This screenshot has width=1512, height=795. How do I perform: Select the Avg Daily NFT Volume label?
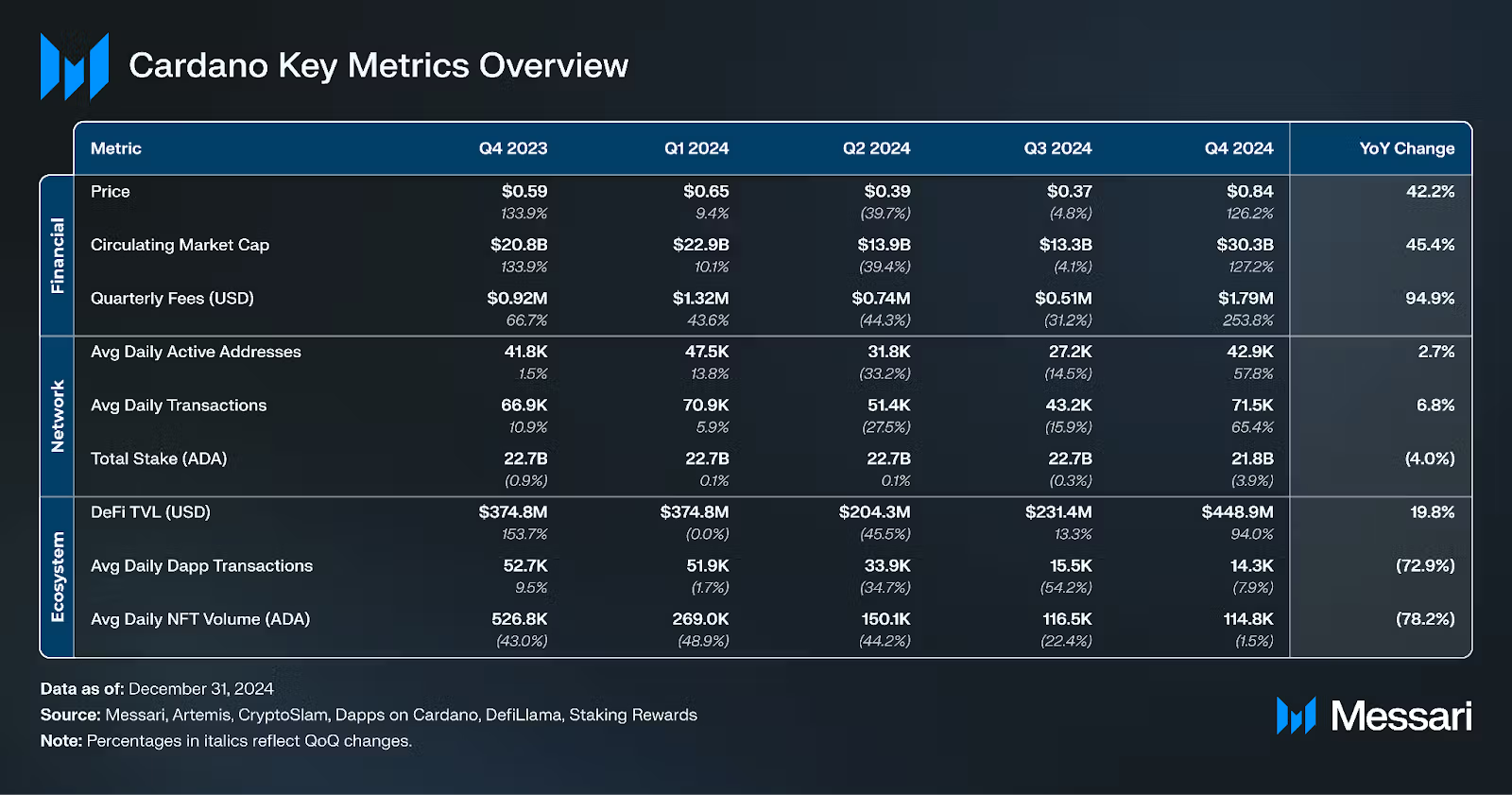point(200,619)
